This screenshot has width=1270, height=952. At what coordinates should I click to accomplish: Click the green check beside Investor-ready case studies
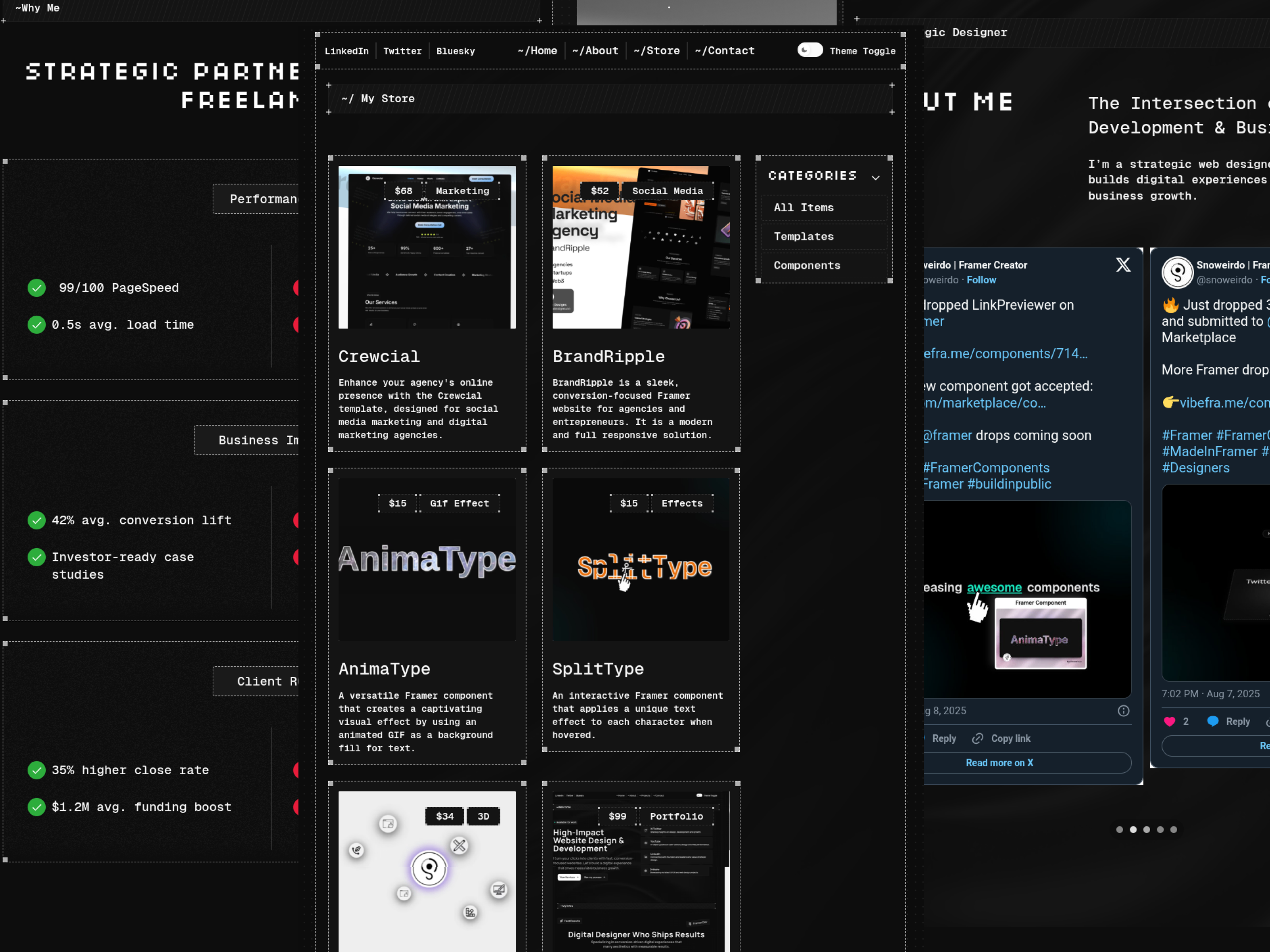(x=37, y=557)
